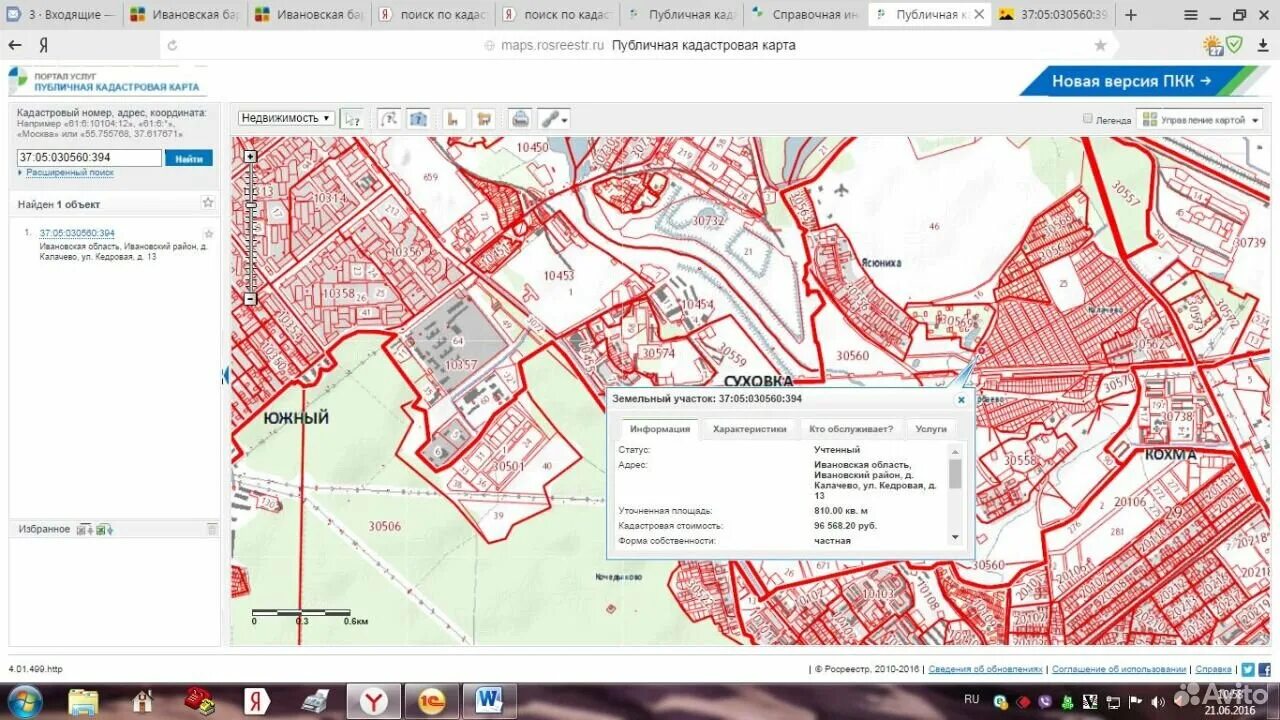Open the Управление картой dropdown
Viewport: 1280px width, 720px height.
coord(1198,119)
